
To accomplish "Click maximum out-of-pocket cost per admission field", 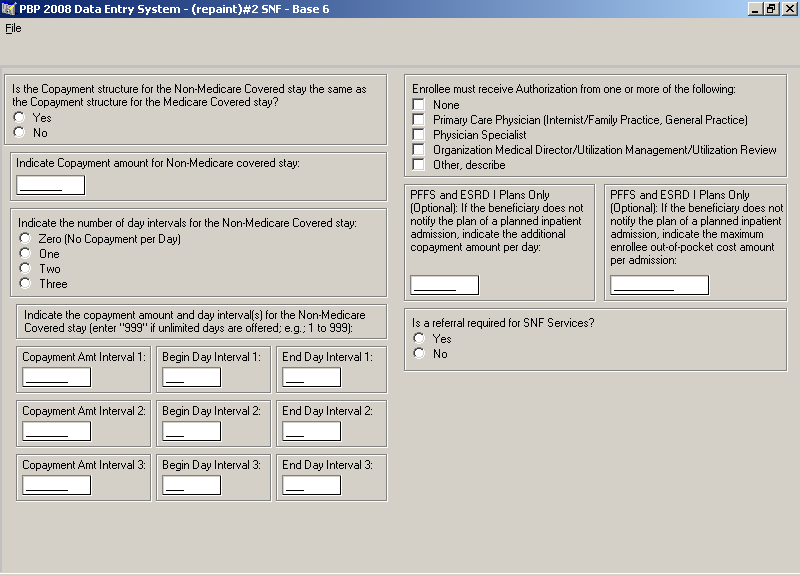I will pos(660,285).
